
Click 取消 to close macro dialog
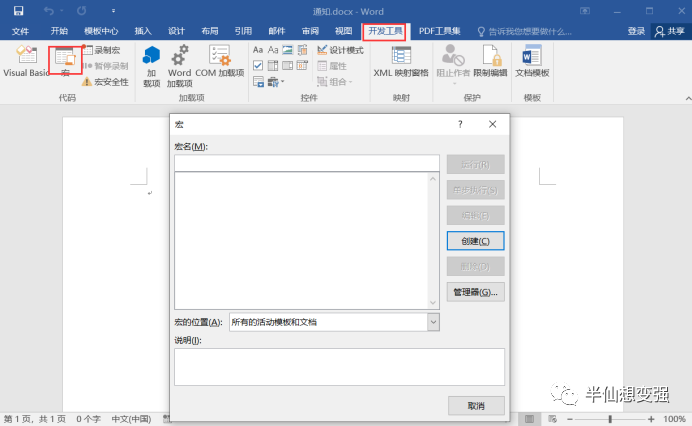[x=476, y=406]
